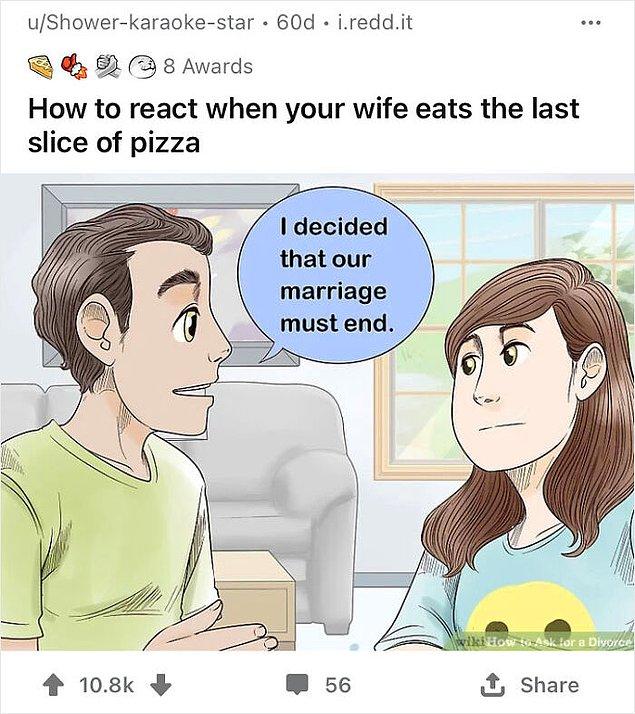
Task: Click the pizza slice award icon
Action: click(x=41, y=66)
